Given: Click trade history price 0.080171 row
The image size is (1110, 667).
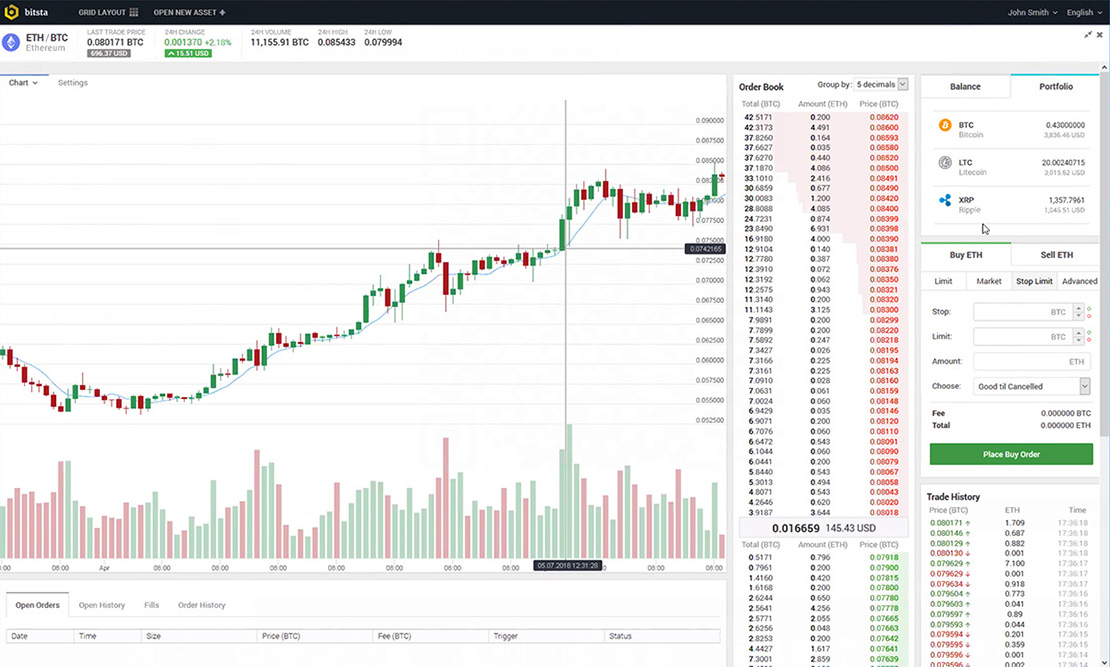Looking at the screenshot, I should point(1008,523).
